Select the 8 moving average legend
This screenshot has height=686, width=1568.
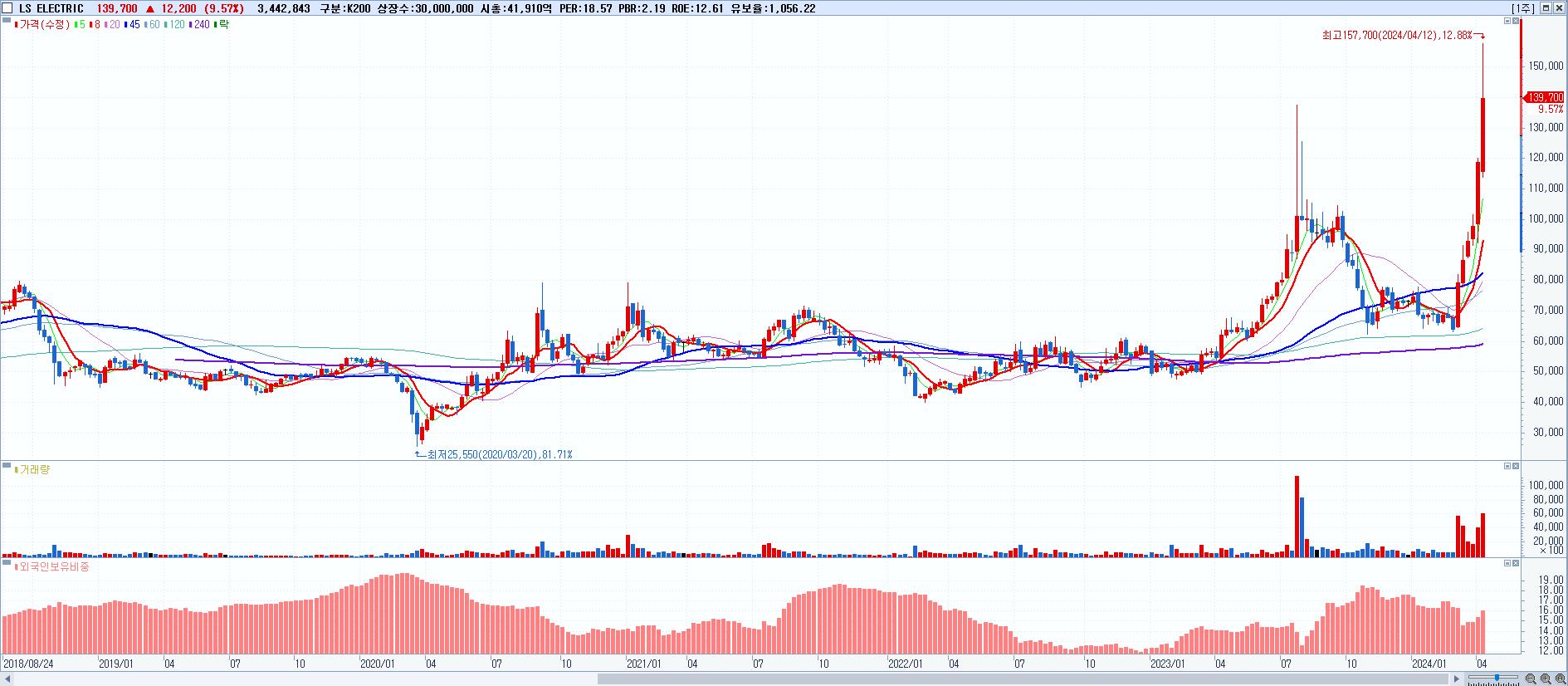(x=95, y=25)
